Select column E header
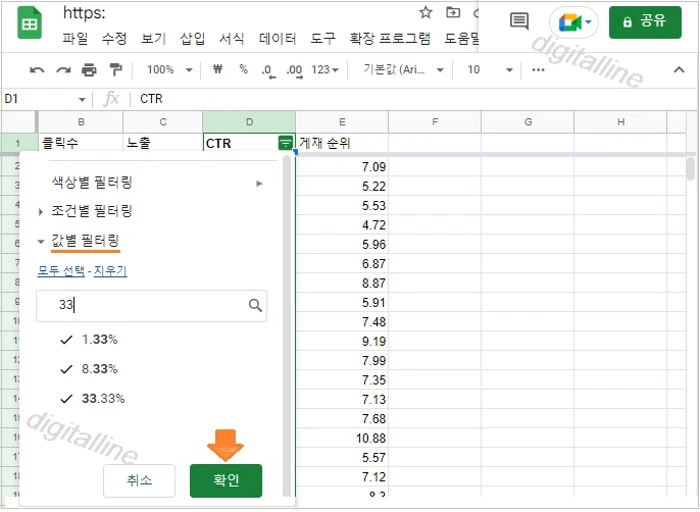 (342, 122)
